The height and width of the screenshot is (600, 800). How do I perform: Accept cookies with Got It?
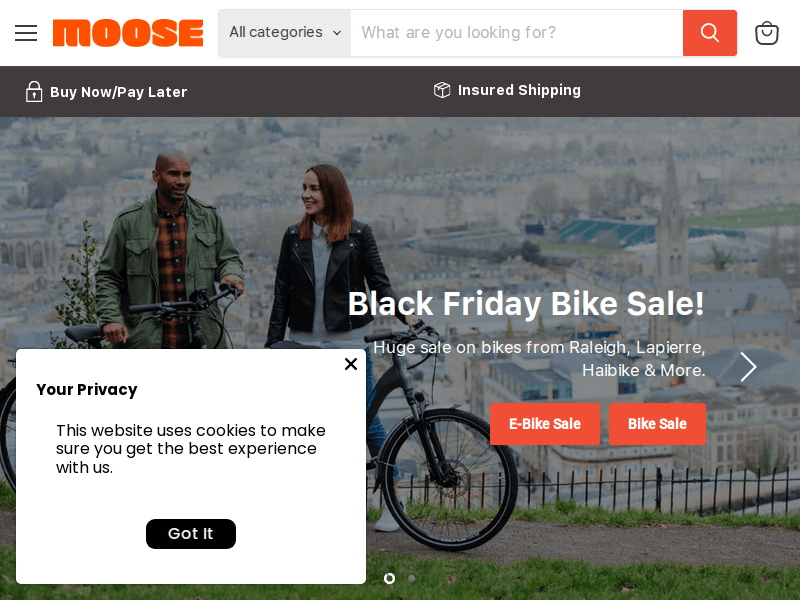(190, 534)
